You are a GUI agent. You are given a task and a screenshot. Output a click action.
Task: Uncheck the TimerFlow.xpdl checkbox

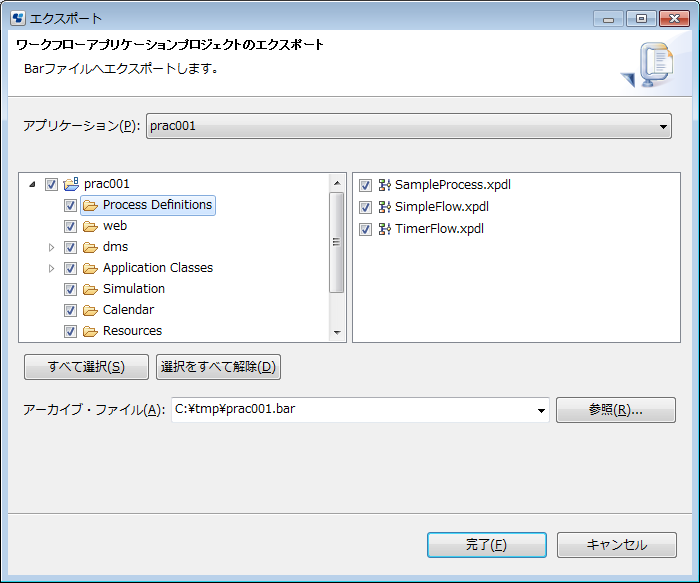click(x=366, y=229)
